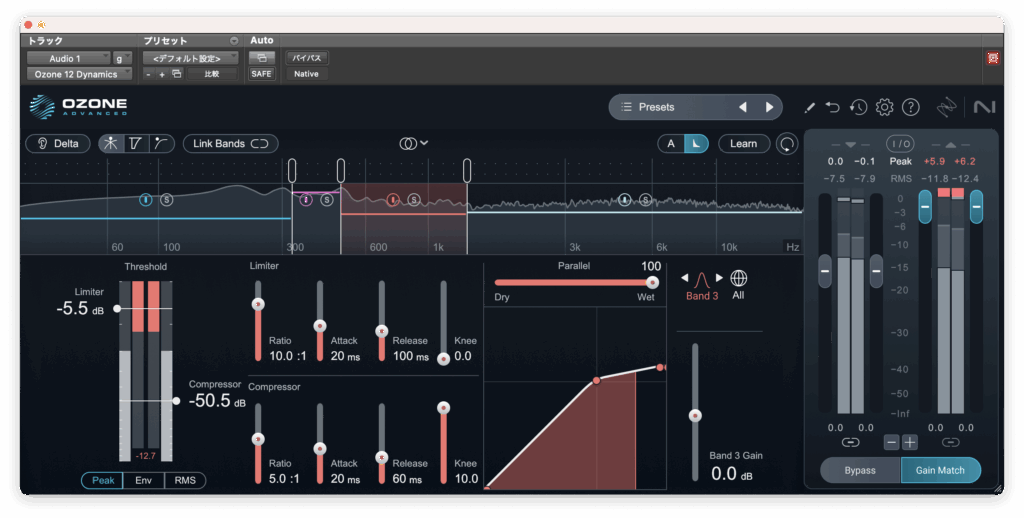Open Ozone settings gear icon

[x=884, y=107]
